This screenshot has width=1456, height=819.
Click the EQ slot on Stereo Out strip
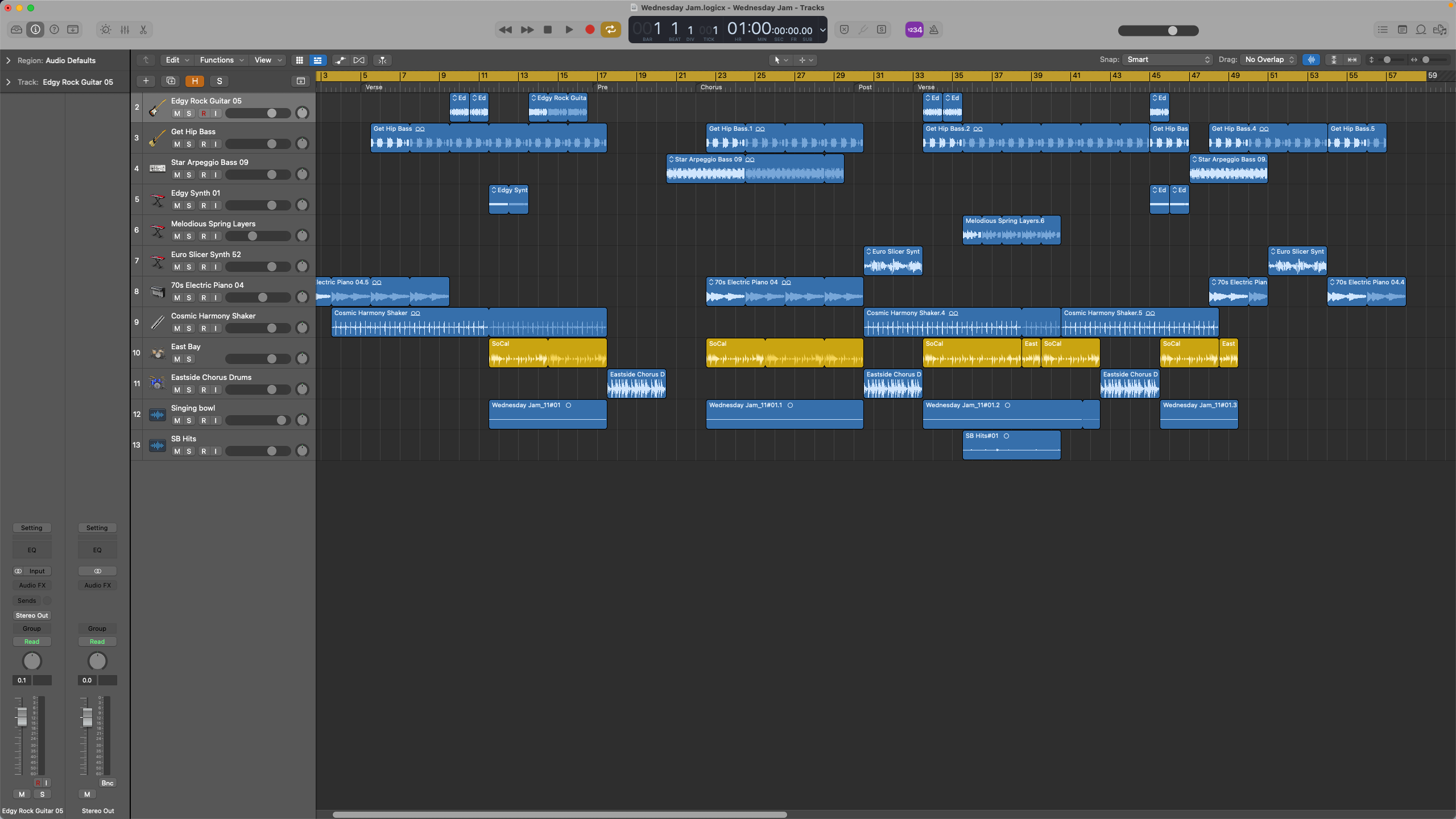97,550
